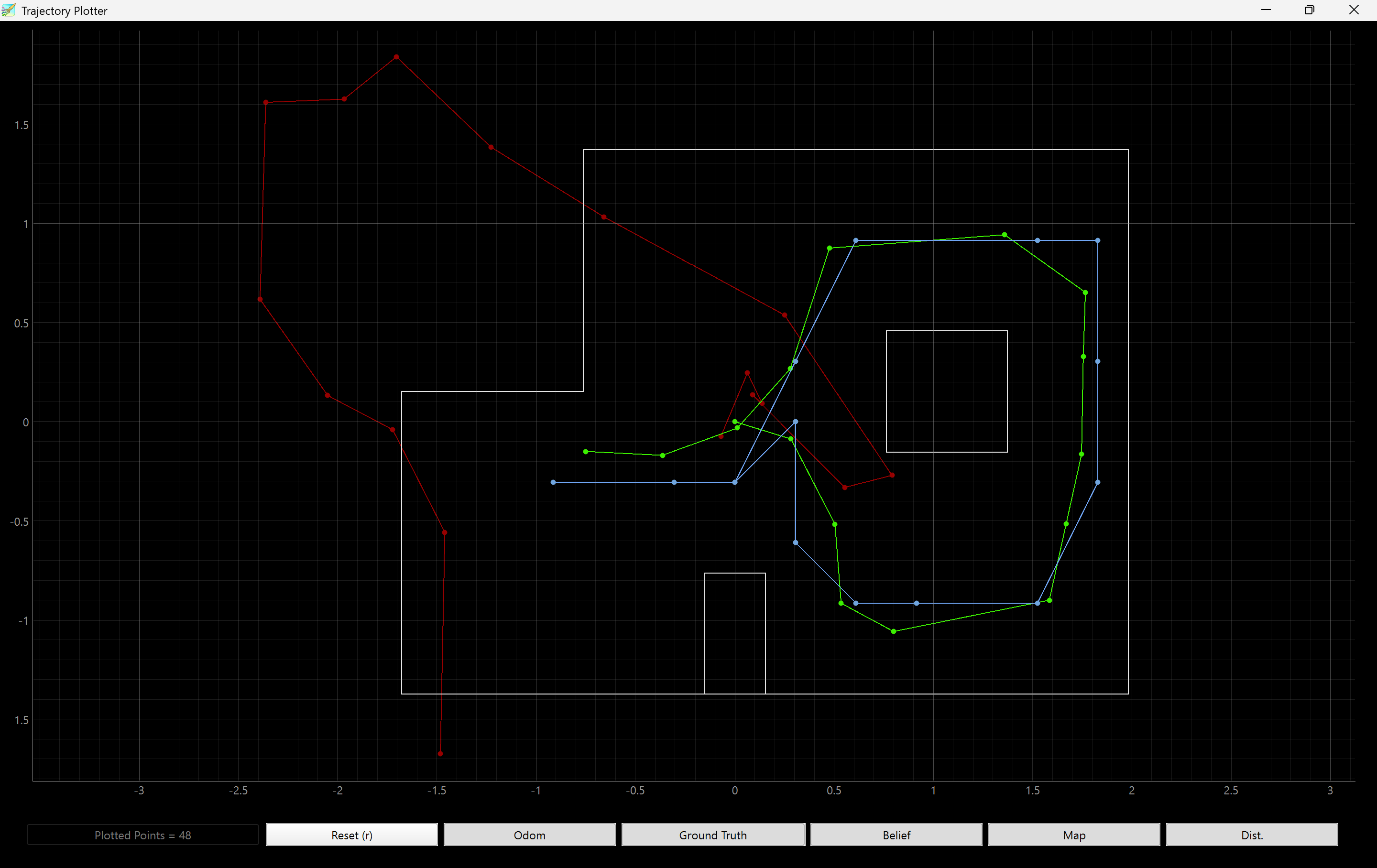
Task: Toggle the Dist. button
Action: click(1252, 835)
